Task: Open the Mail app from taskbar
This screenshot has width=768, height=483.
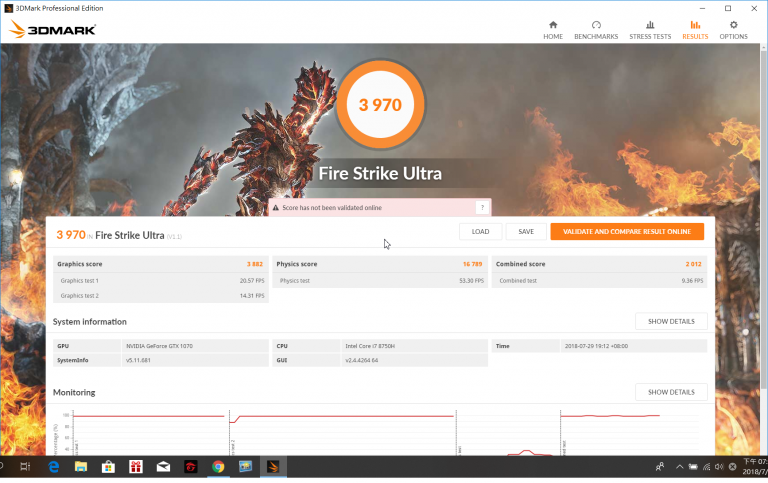Action: tap(163, 467)
